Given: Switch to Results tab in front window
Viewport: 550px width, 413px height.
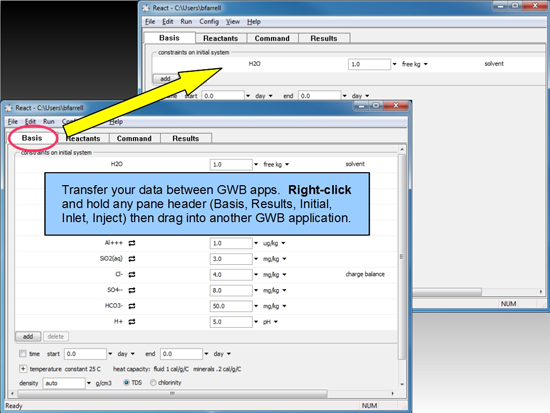Looking at the screenshot, I should point(186,138).
